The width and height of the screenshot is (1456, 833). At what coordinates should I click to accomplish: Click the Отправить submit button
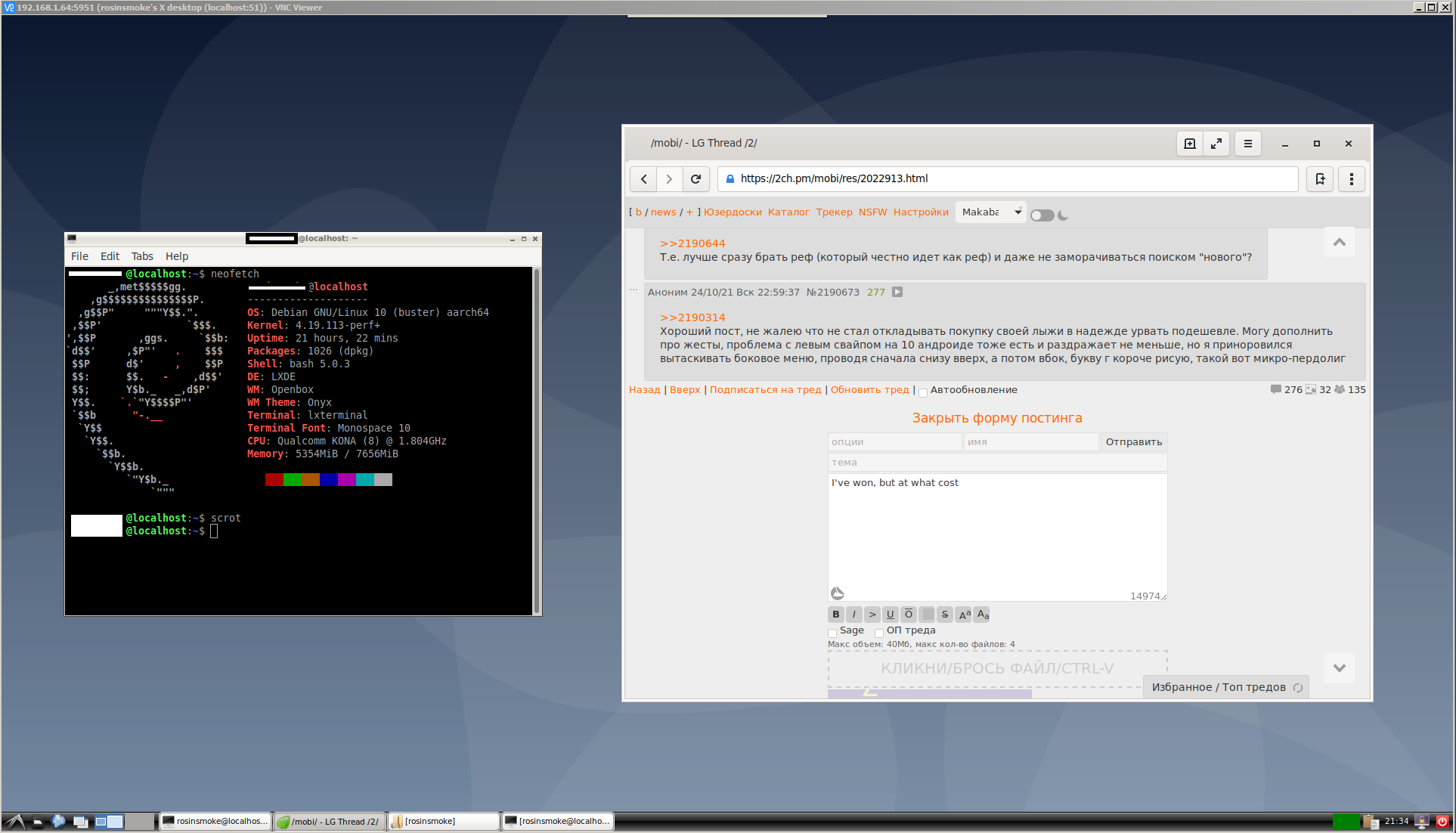pyautogui.click(x=1133, y=442)
